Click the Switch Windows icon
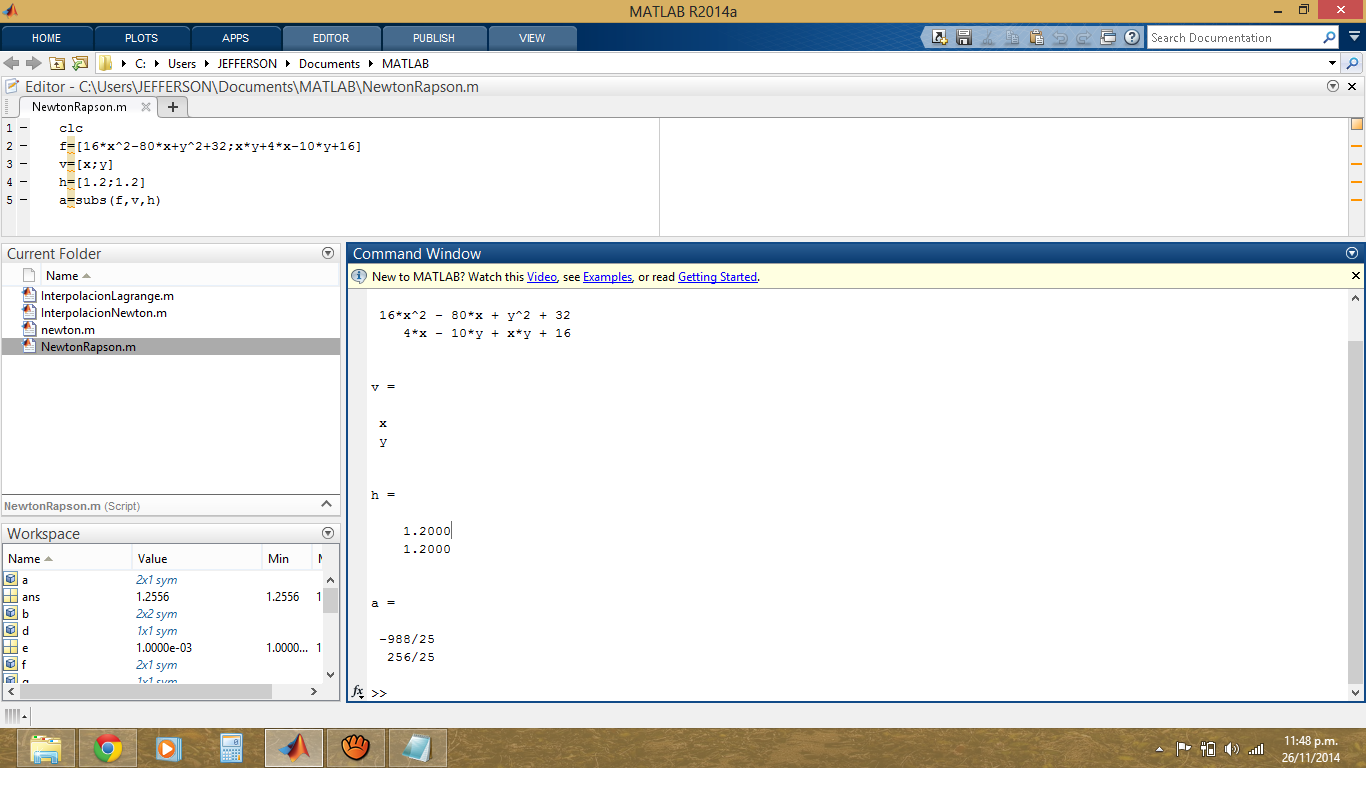The image size is (1366, 788). click(x=1108, y=38)
